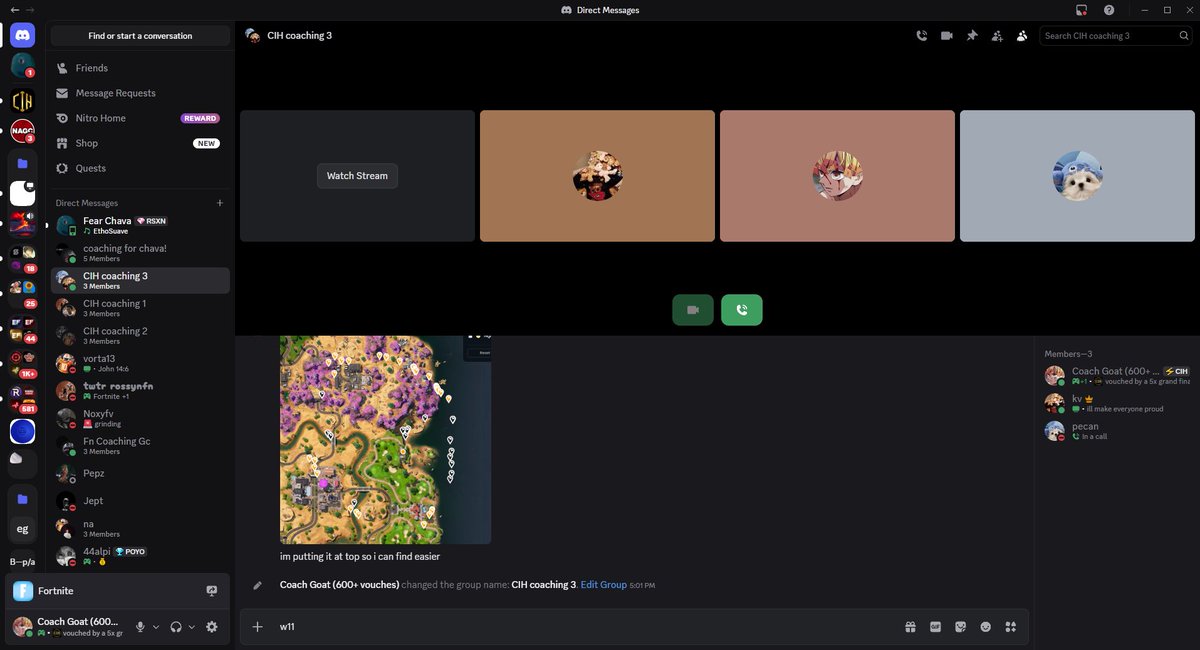
Task: Open the sticker picker
Action: [x=960, y=626]
